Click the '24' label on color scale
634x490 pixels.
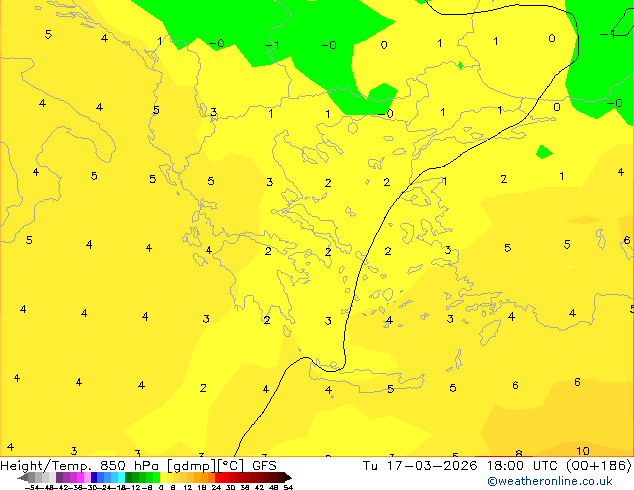[x=216, y=487]
